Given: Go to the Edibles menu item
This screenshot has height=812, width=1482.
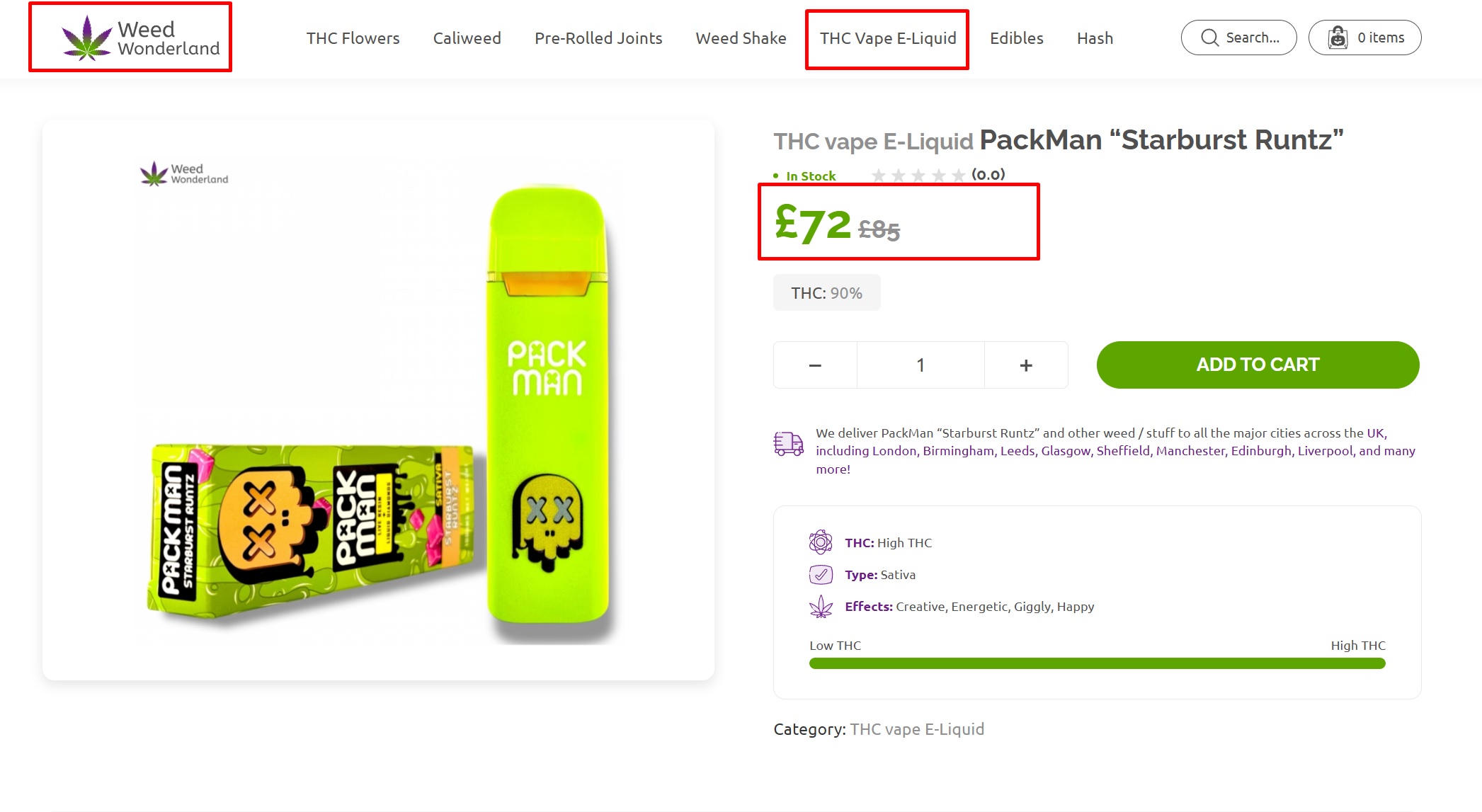Looking at the screenshot, I should tap(1016, 38).
